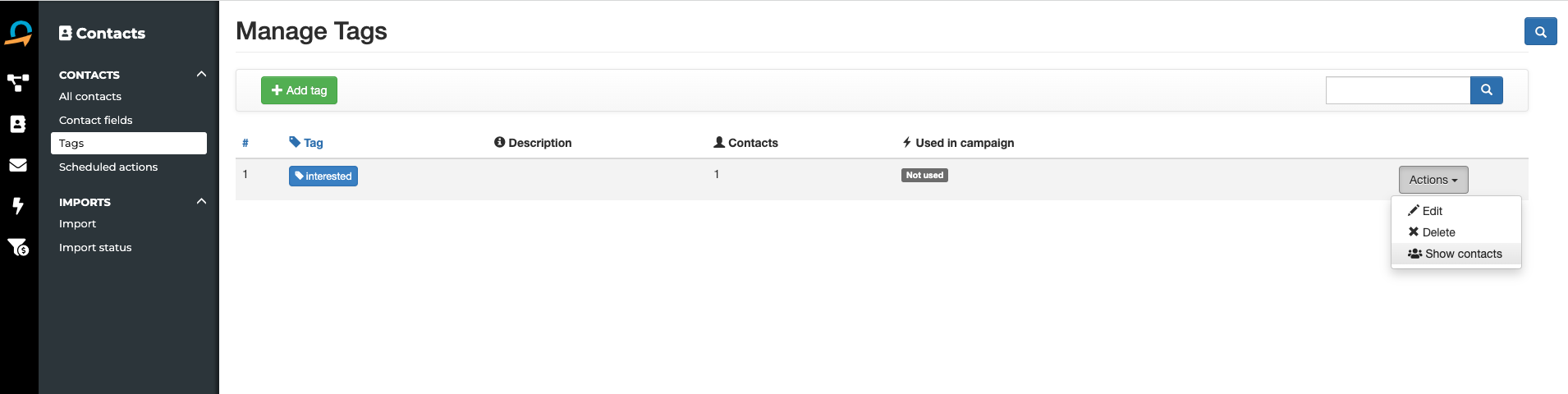Open the lightning bolt sidebar icon

tap(18, 205)
